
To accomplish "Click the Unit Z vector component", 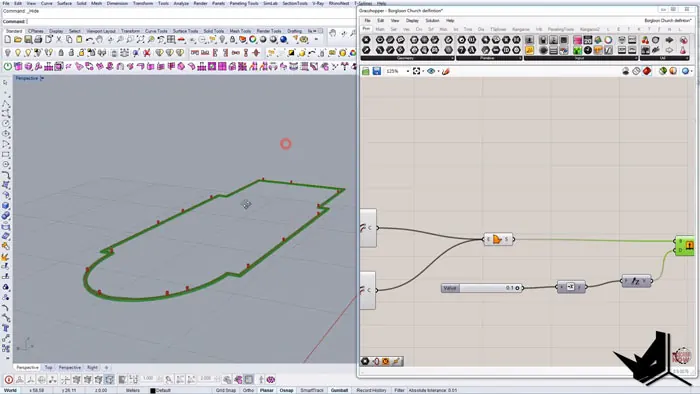I will pyautogui.click(x=636, y=281).
